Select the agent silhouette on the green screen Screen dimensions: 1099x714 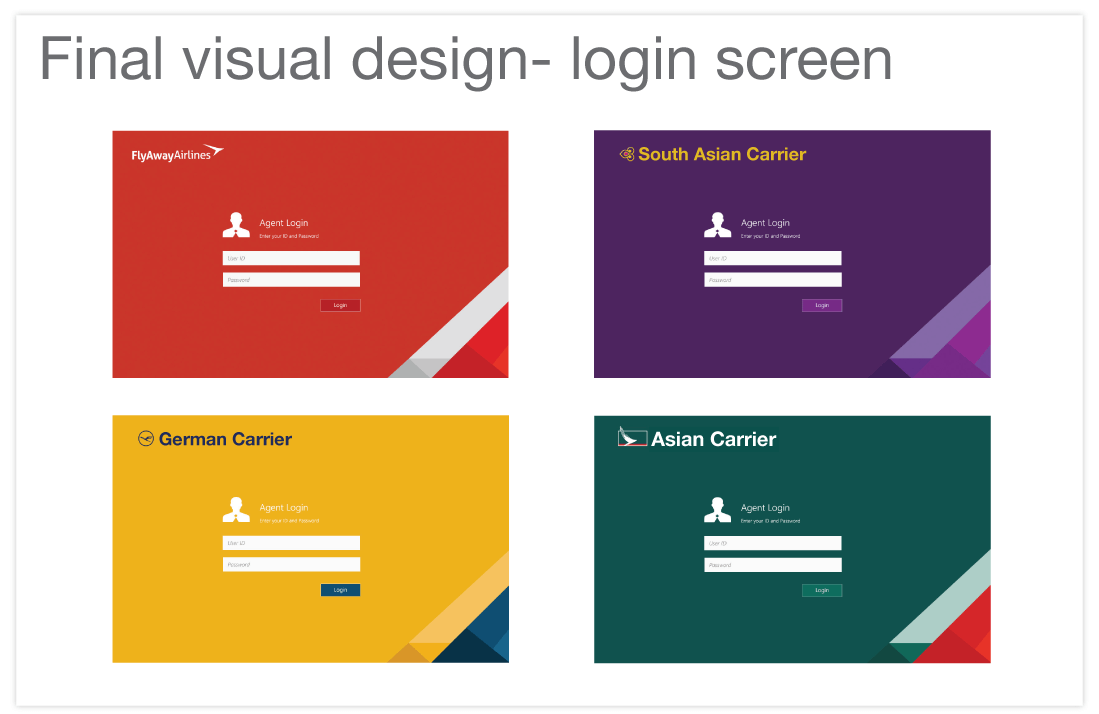[717, 507]
